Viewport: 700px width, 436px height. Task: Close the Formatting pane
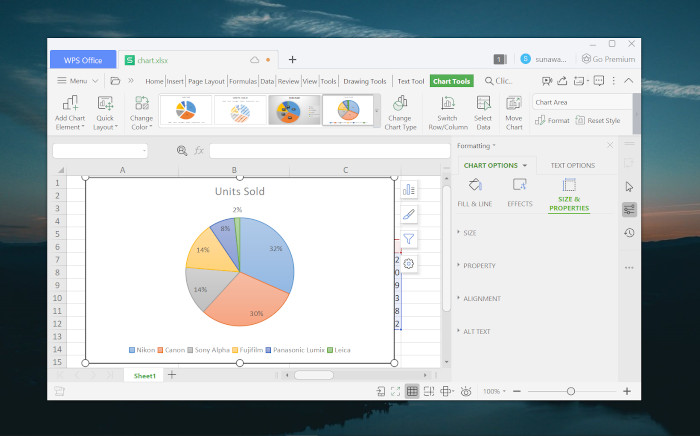[x=610, y=145]
